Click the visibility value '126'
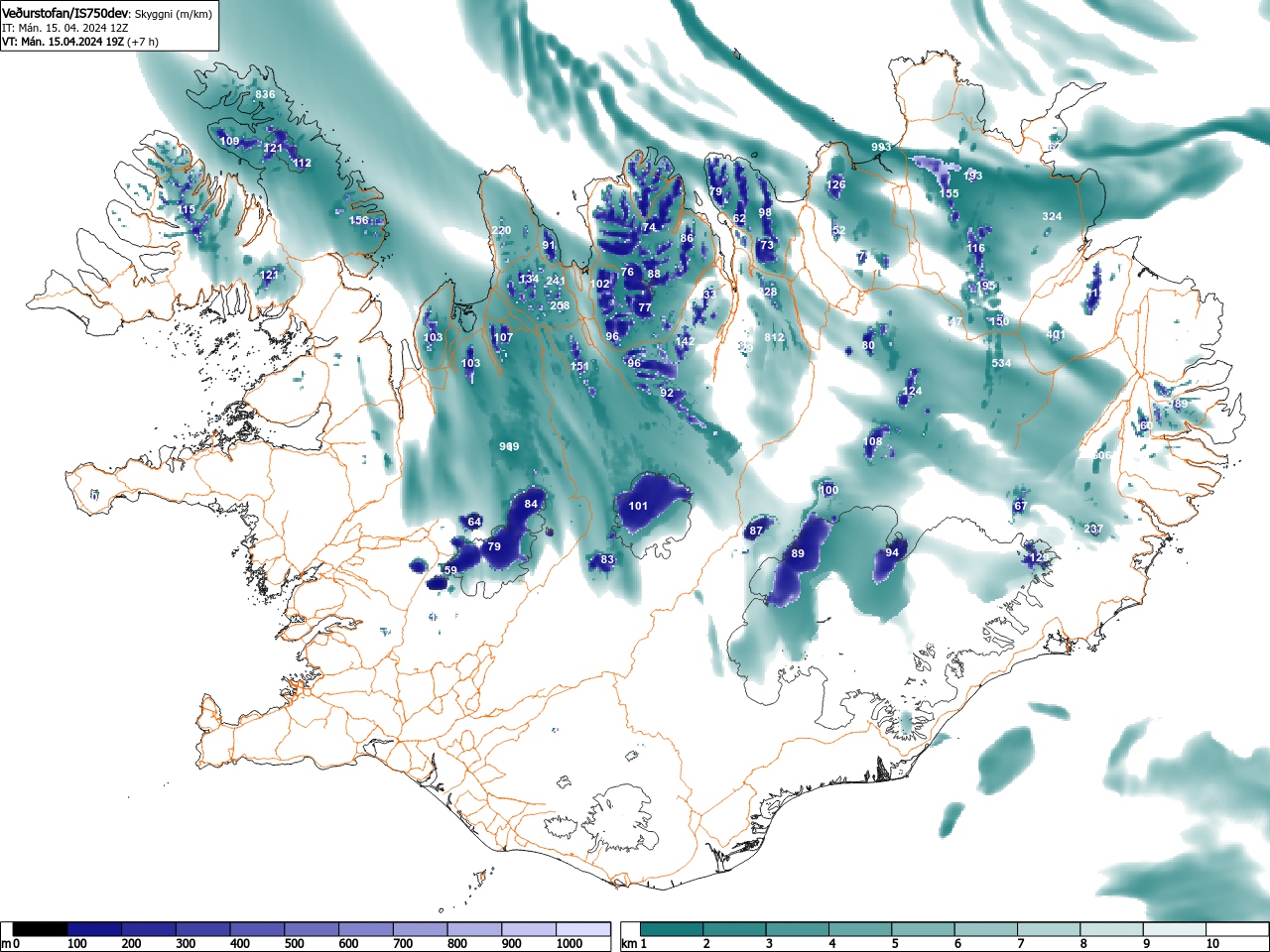This screenshot has height=952, width=1270. (836, 185)
